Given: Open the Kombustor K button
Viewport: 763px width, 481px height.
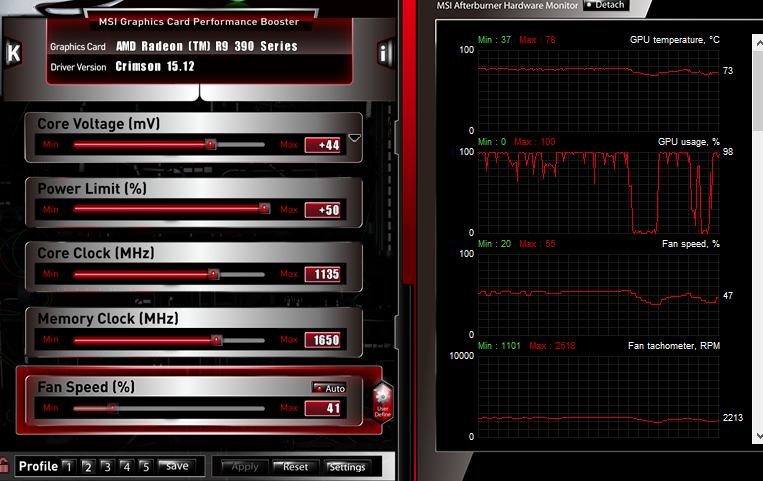Looking at the screenshot, I should click(13, 54).
